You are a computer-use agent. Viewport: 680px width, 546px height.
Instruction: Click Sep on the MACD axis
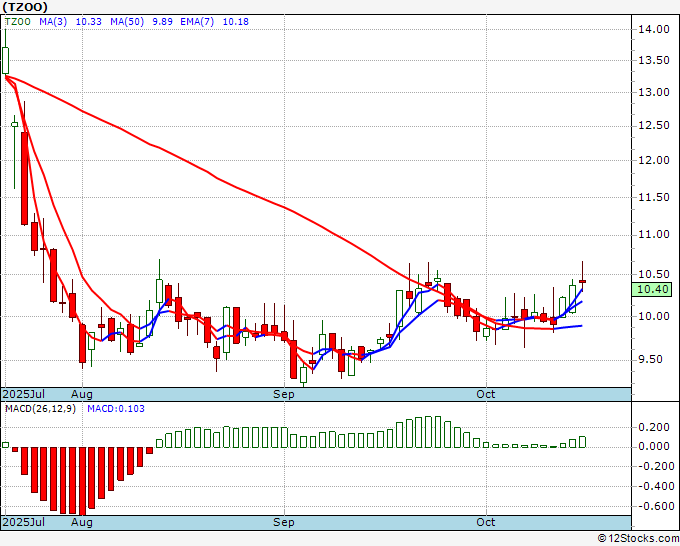(x=284, y=522)
